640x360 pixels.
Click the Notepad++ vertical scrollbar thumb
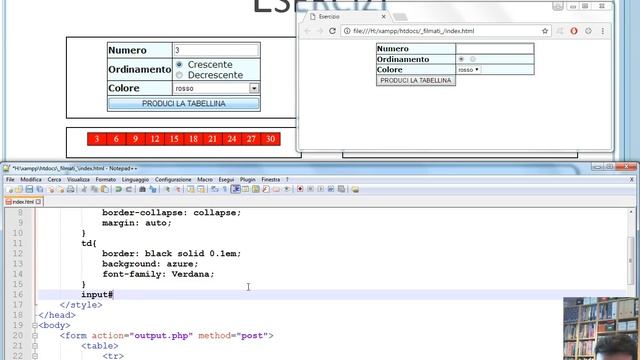631,260
